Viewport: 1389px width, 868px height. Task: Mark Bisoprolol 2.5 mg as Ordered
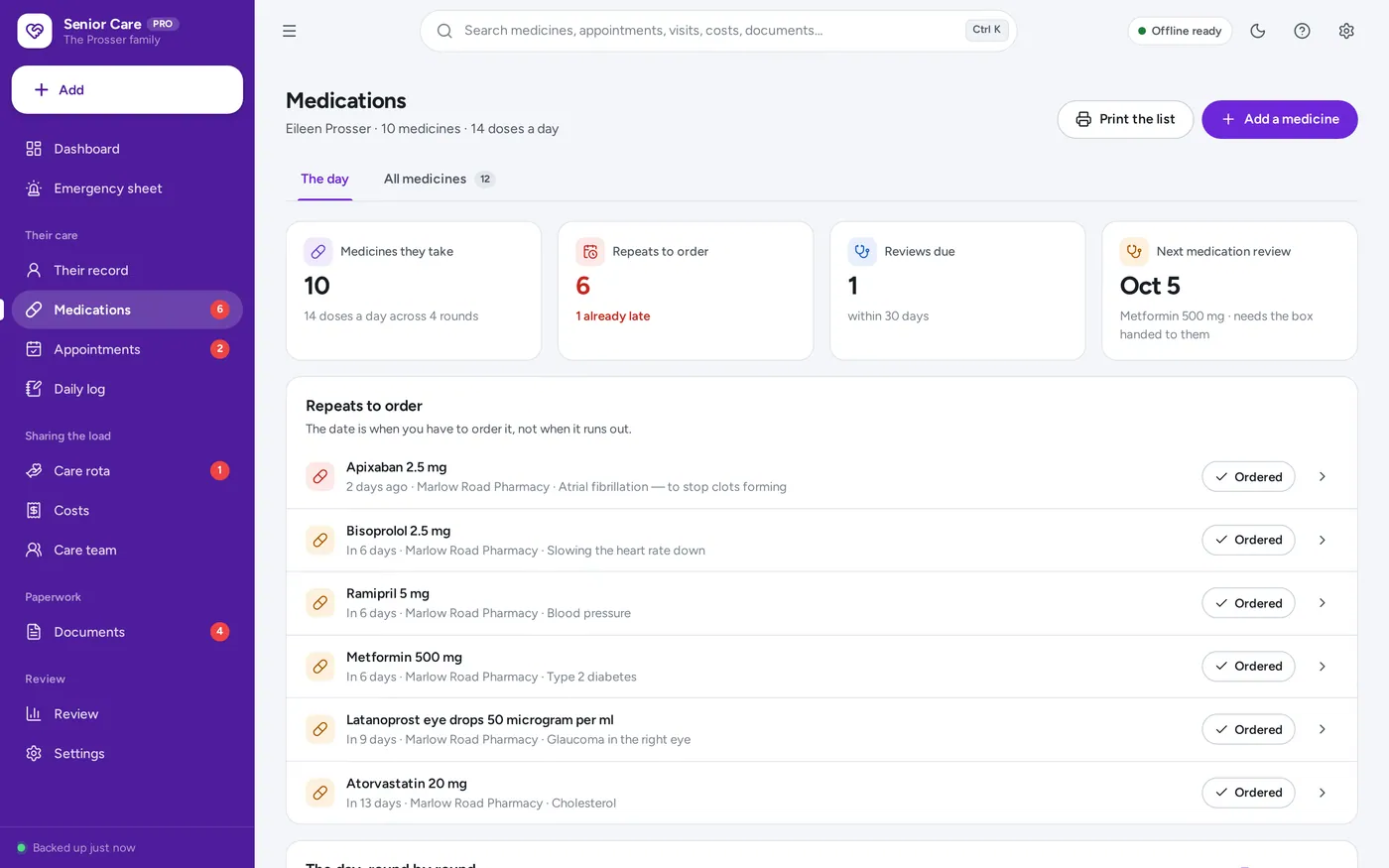(1248, 540)
